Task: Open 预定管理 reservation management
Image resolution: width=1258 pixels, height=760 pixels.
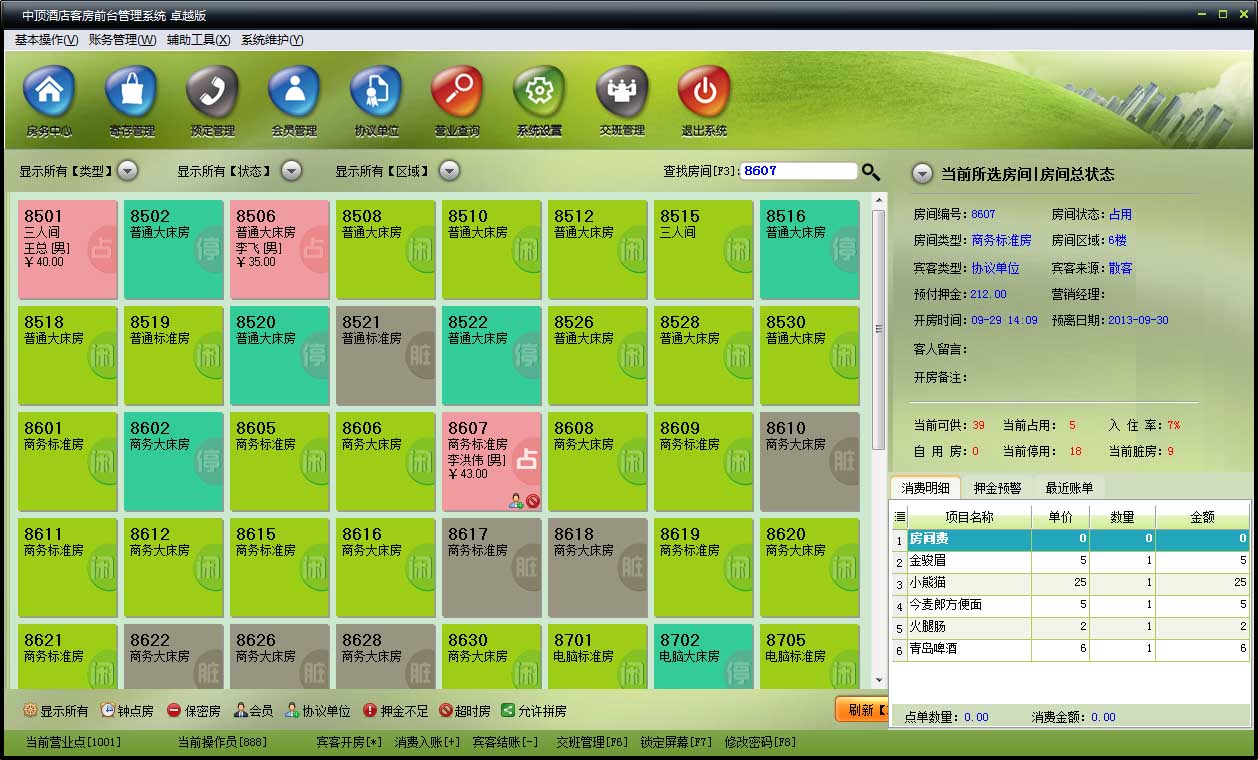Action: tap(211, 100)
